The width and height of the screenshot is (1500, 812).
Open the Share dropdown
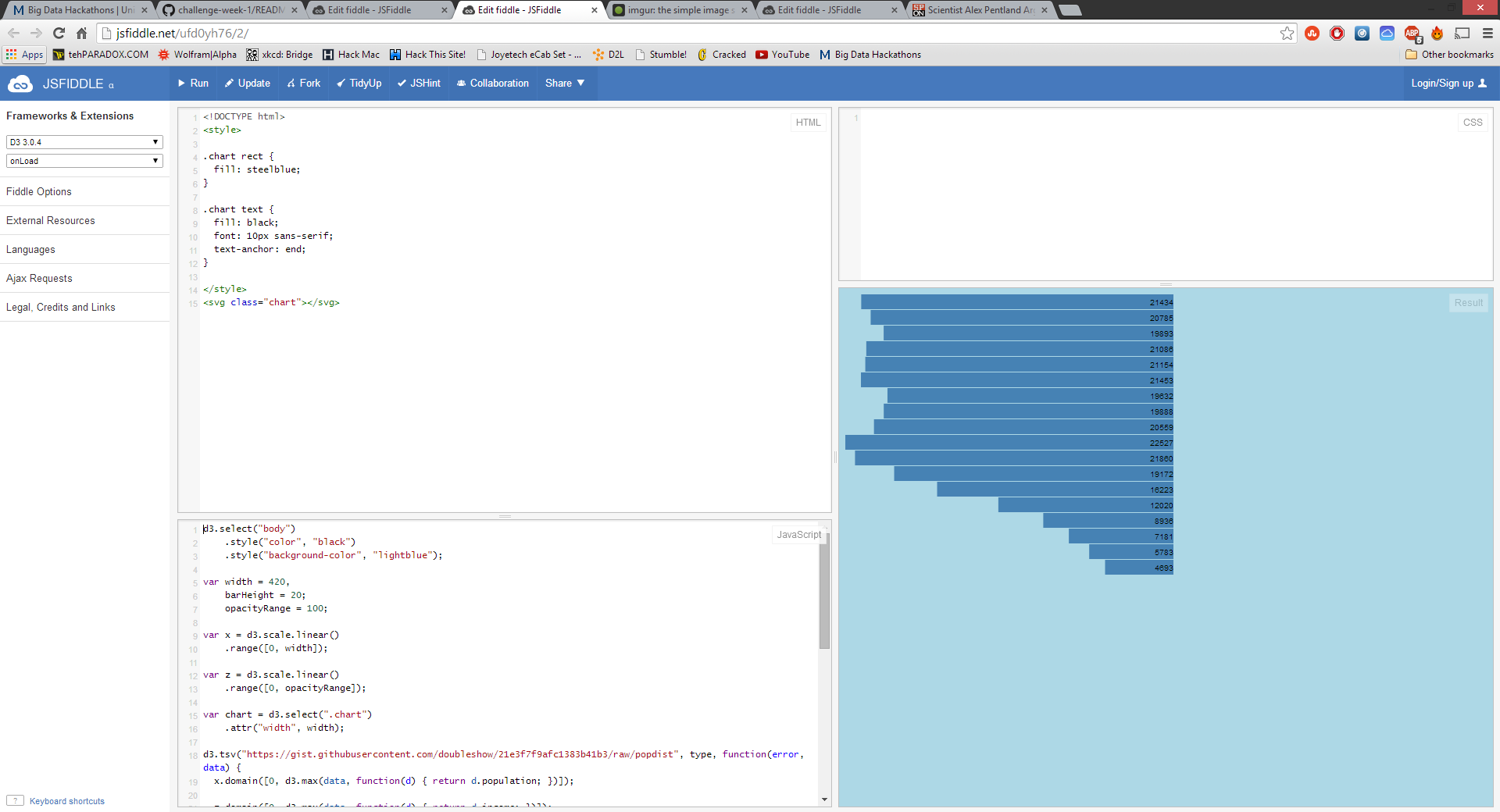point(565,84)
